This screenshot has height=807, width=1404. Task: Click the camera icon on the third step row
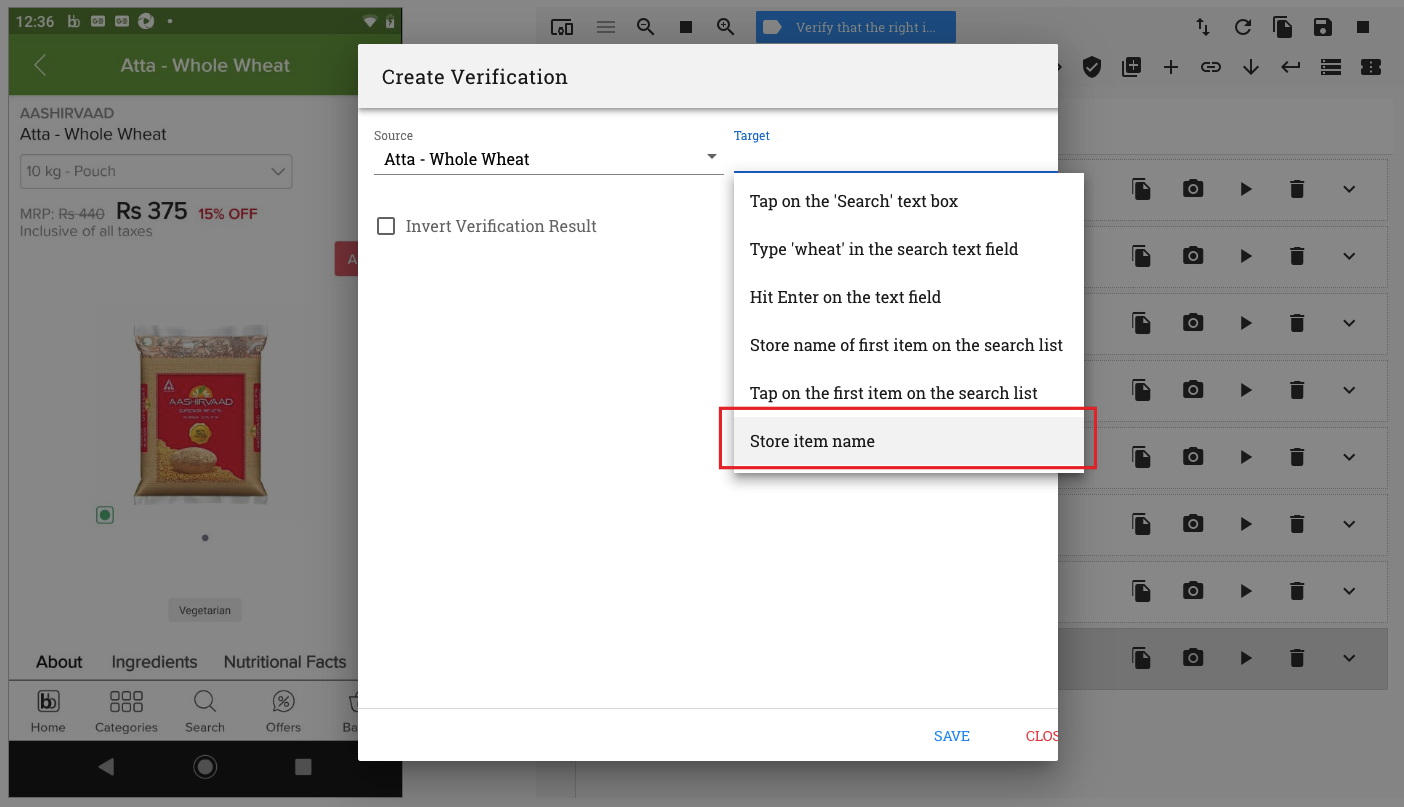[1193, 323]
